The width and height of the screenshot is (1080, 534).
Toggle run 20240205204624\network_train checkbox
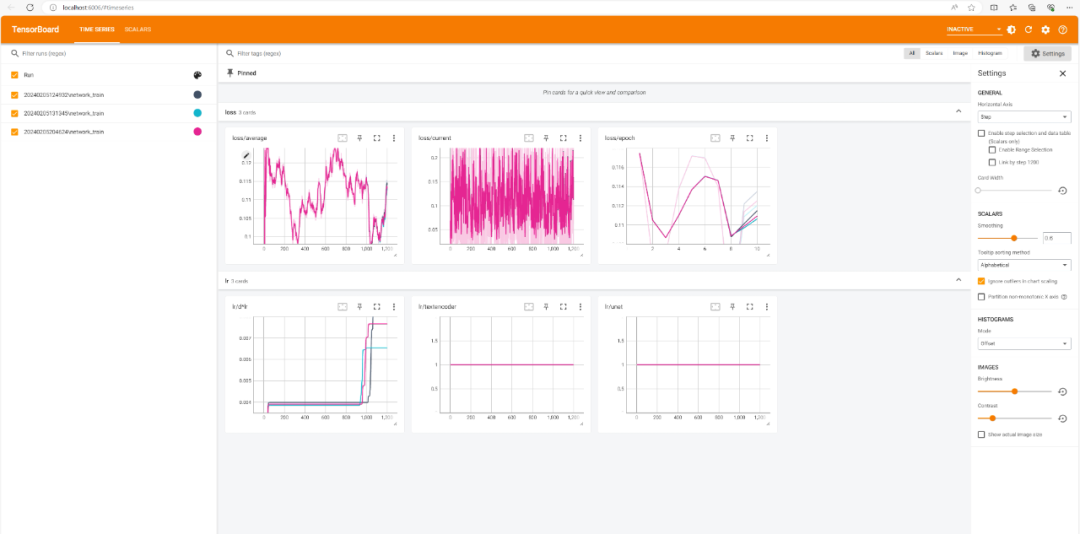pos(14,132)
